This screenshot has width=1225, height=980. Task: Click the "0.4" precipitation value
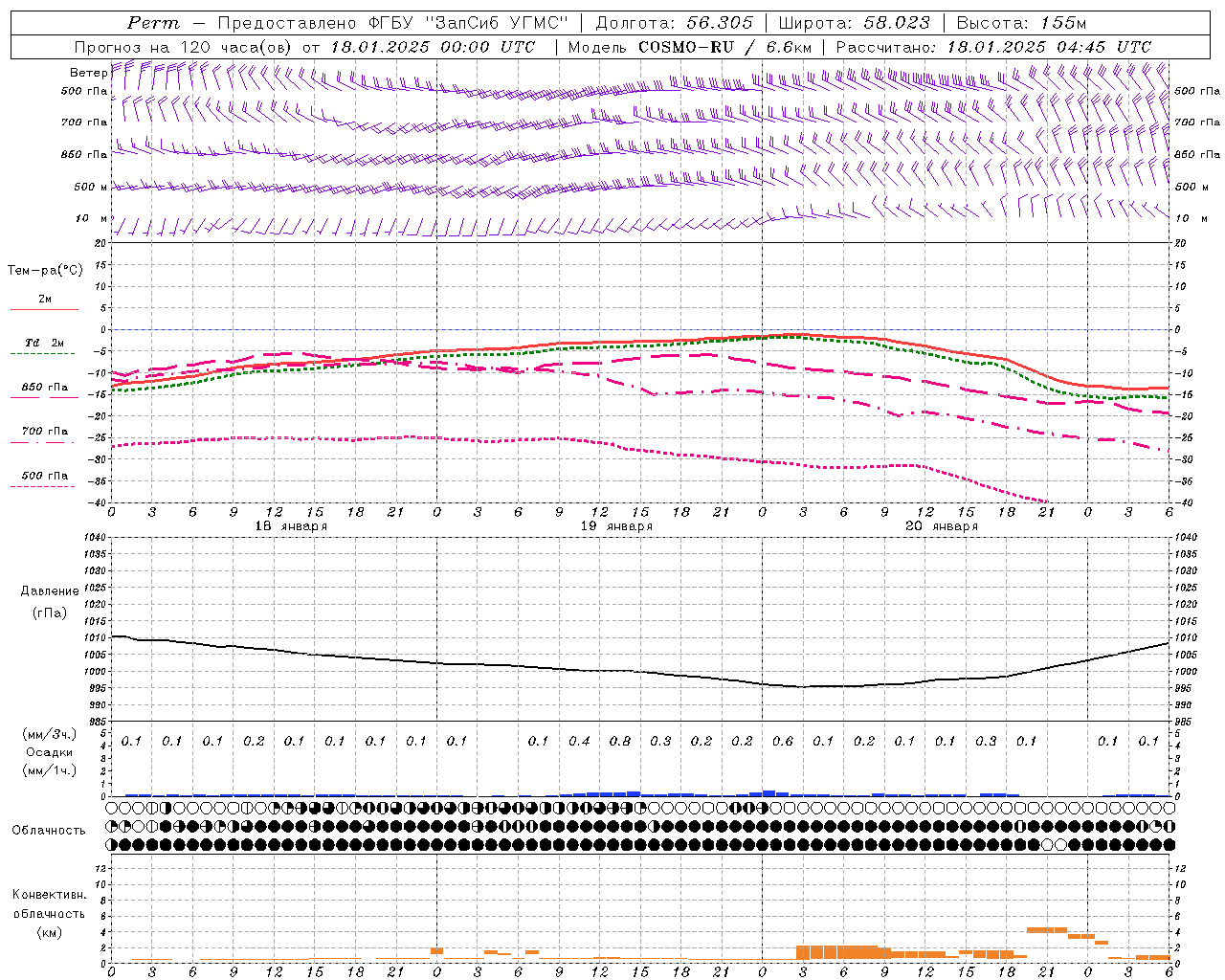579,741
